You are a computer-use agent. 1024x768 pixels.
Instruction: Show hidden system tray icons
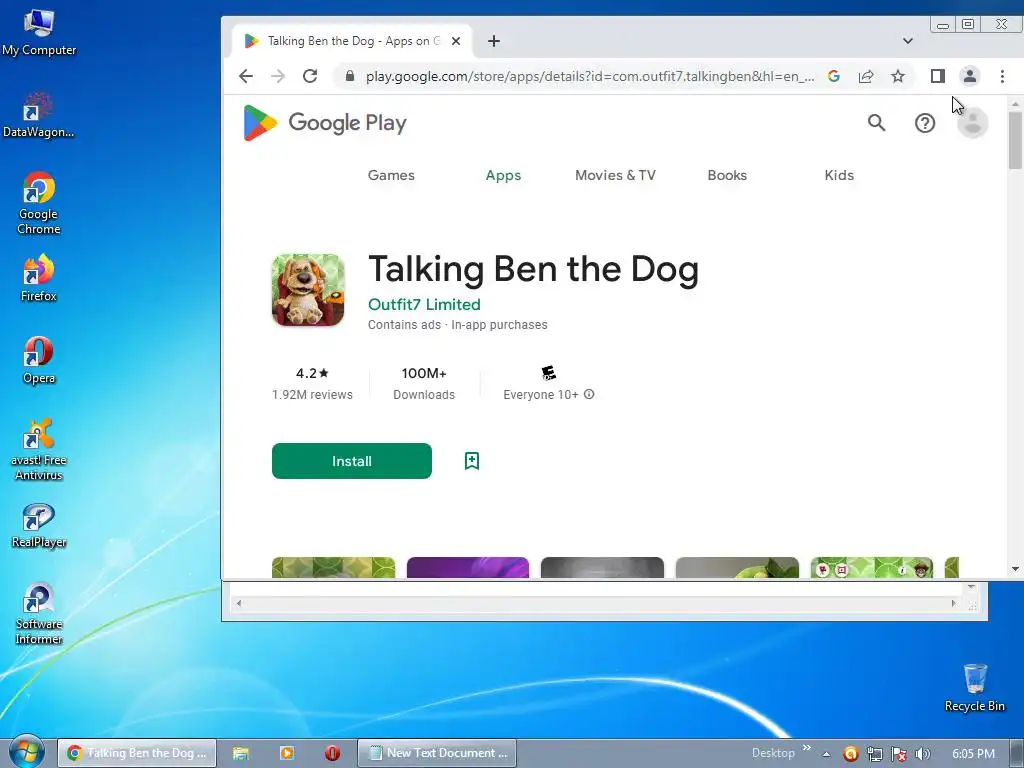[x=827, y=754]
